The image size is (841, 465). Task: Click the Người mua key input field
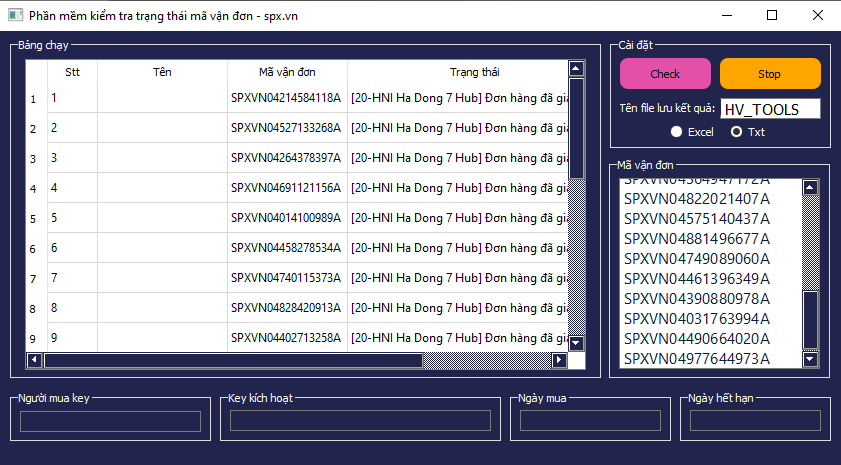coord(110,421)
